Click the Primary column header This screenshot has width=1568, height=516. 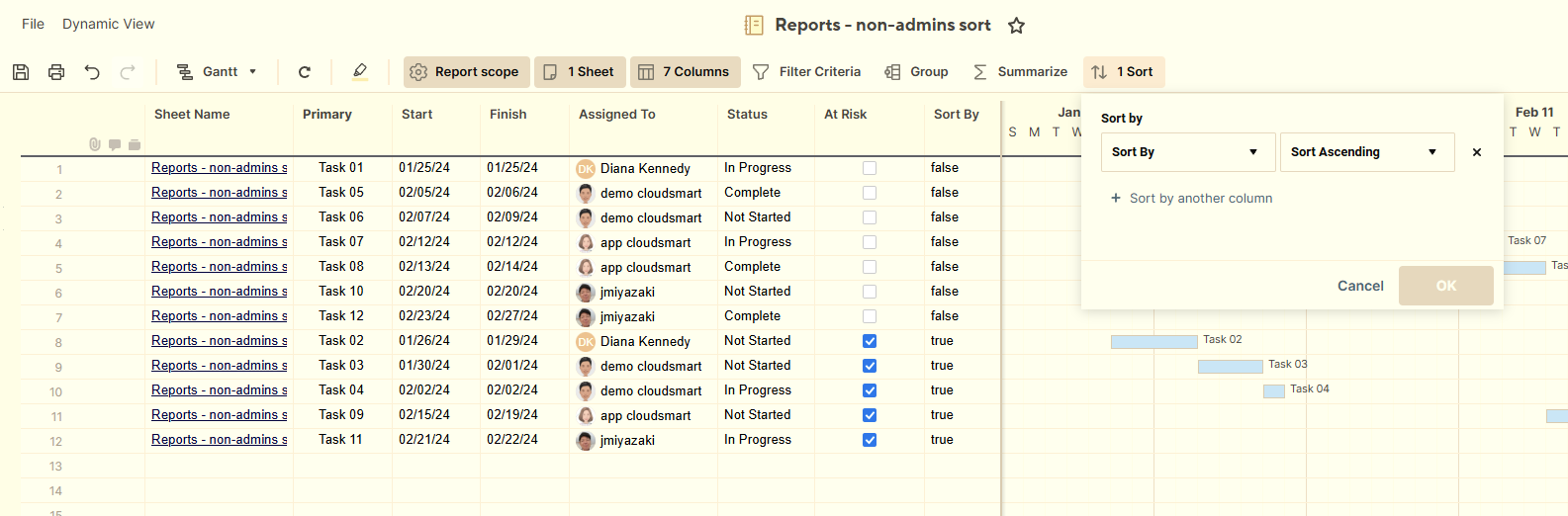coord(327,115)
